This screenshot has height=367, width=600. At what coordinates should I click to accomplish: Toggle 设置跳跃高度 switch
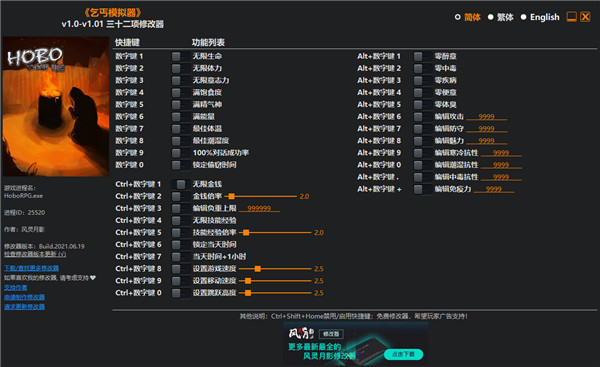click(180, 293)
